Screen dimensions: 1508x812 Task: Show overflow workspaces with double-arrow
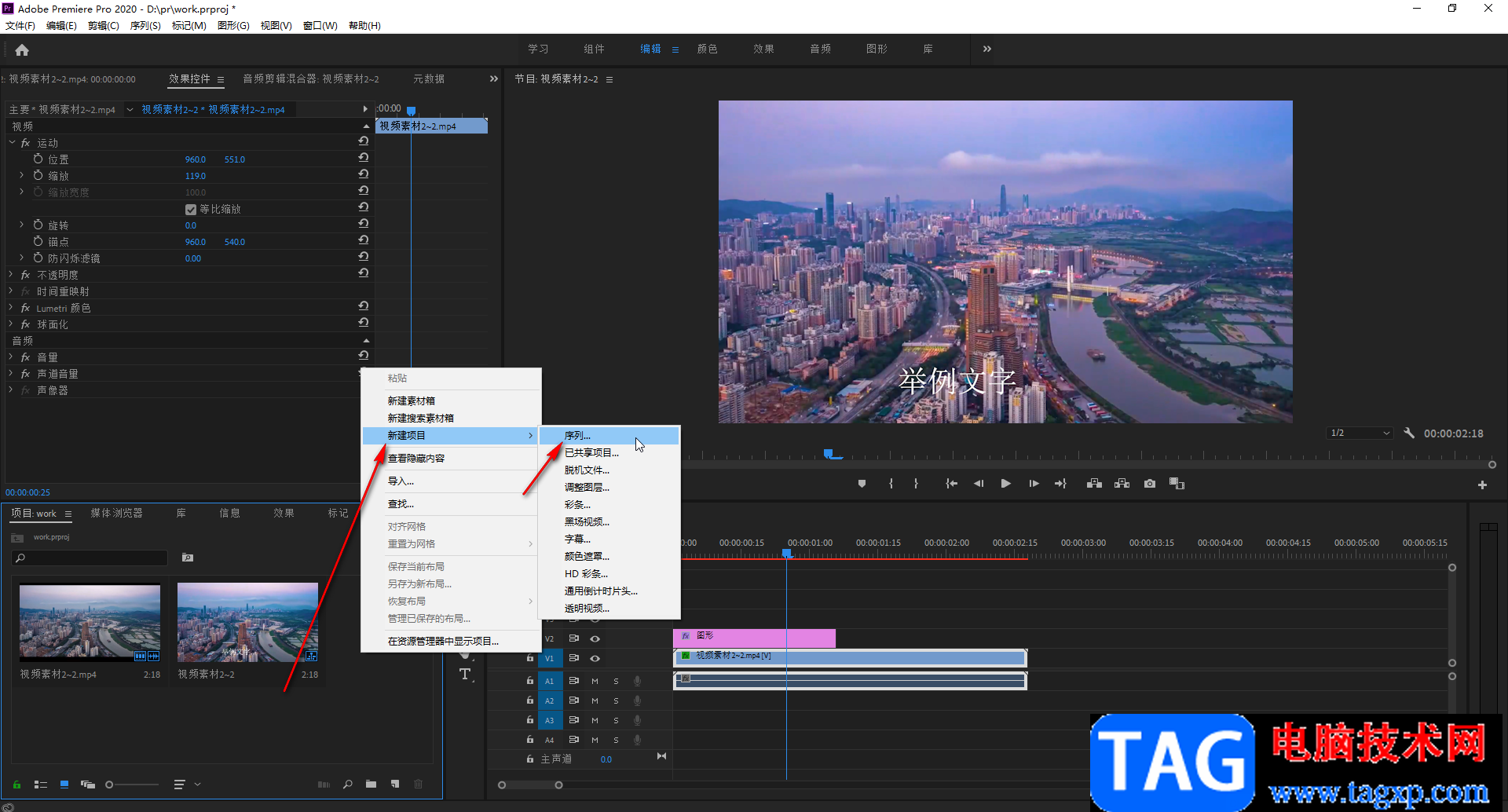click(x=987, y=49)
